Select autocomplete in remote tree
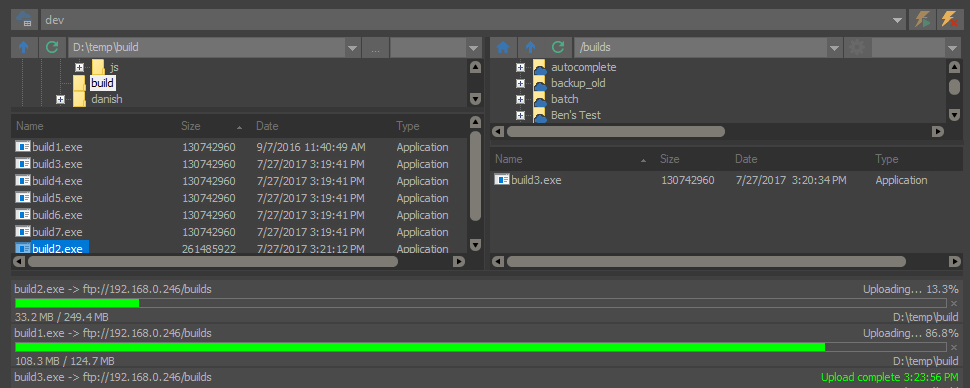Screen dimensions: 970x388 (x=583, y=67)
